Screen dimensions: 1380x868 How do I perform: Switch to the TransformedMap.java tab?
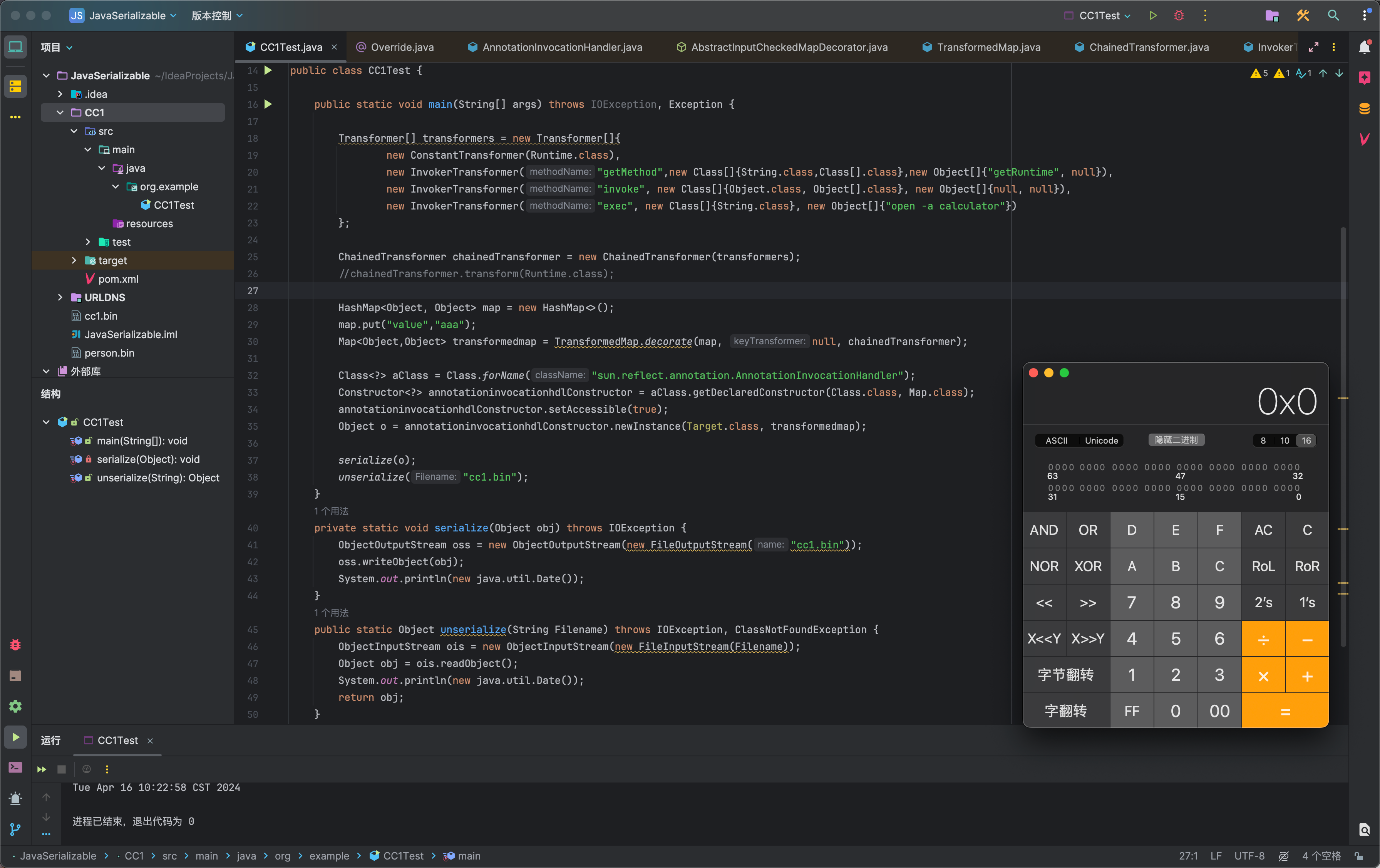tap(981, 47)
